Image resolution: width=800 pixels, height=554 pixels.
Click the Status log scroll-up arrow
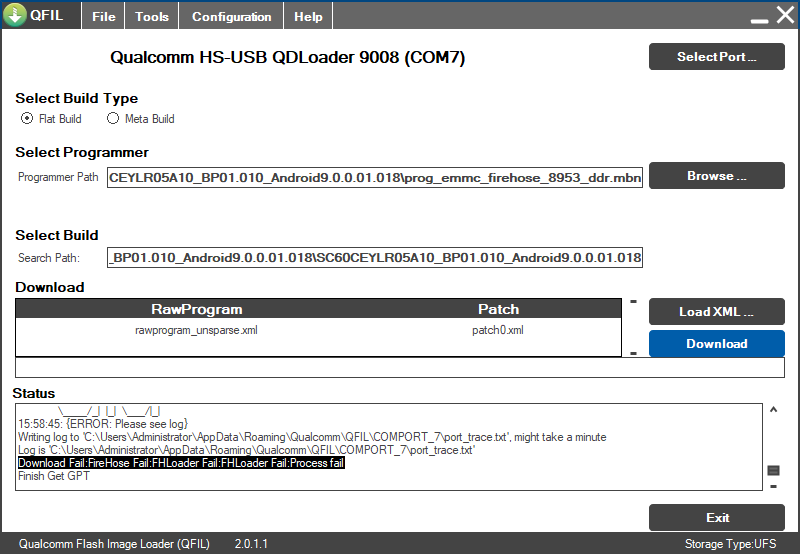tap(773, 410)
